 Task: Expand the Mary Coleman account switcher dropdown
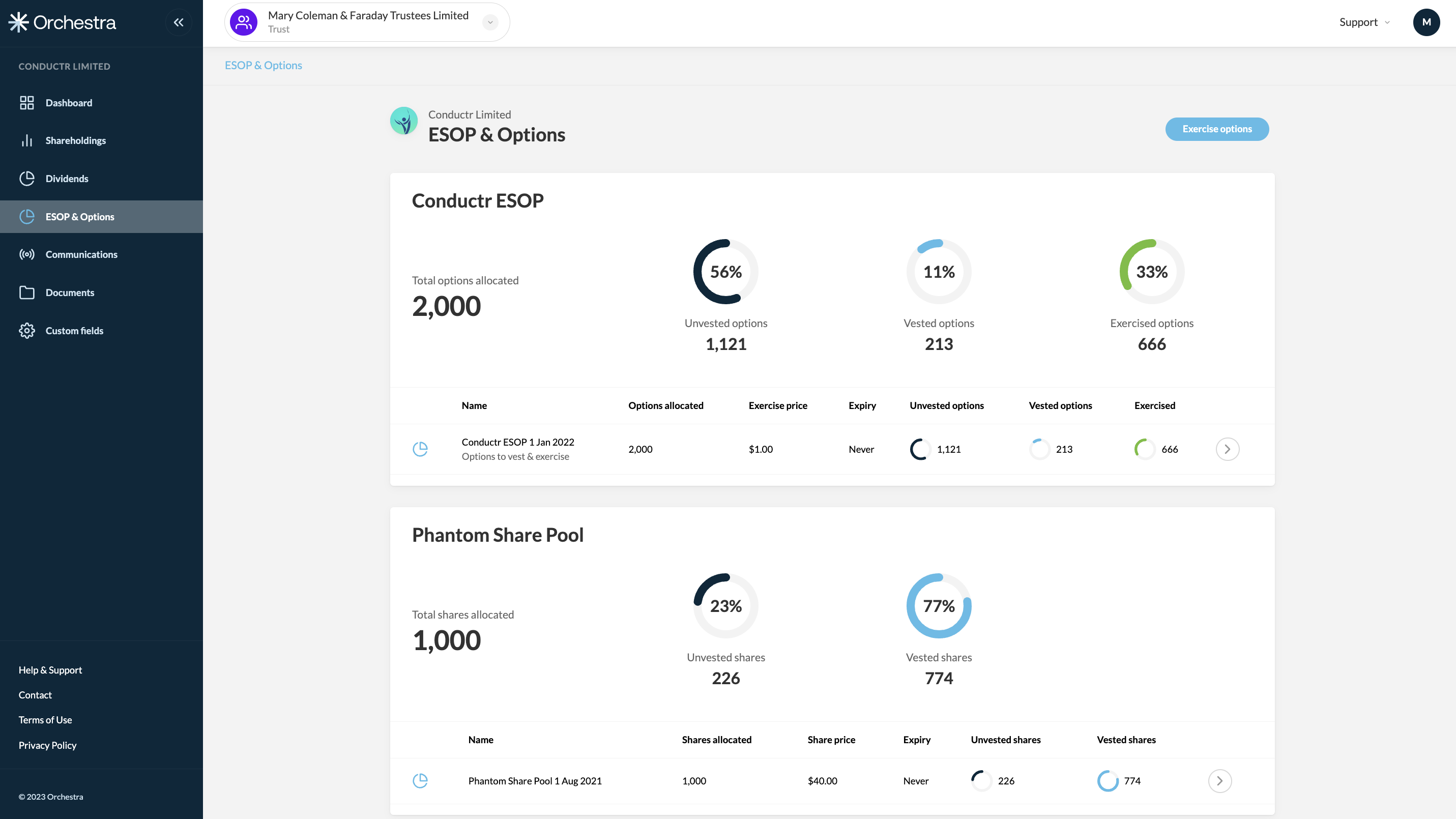click(x=490, y=22)
